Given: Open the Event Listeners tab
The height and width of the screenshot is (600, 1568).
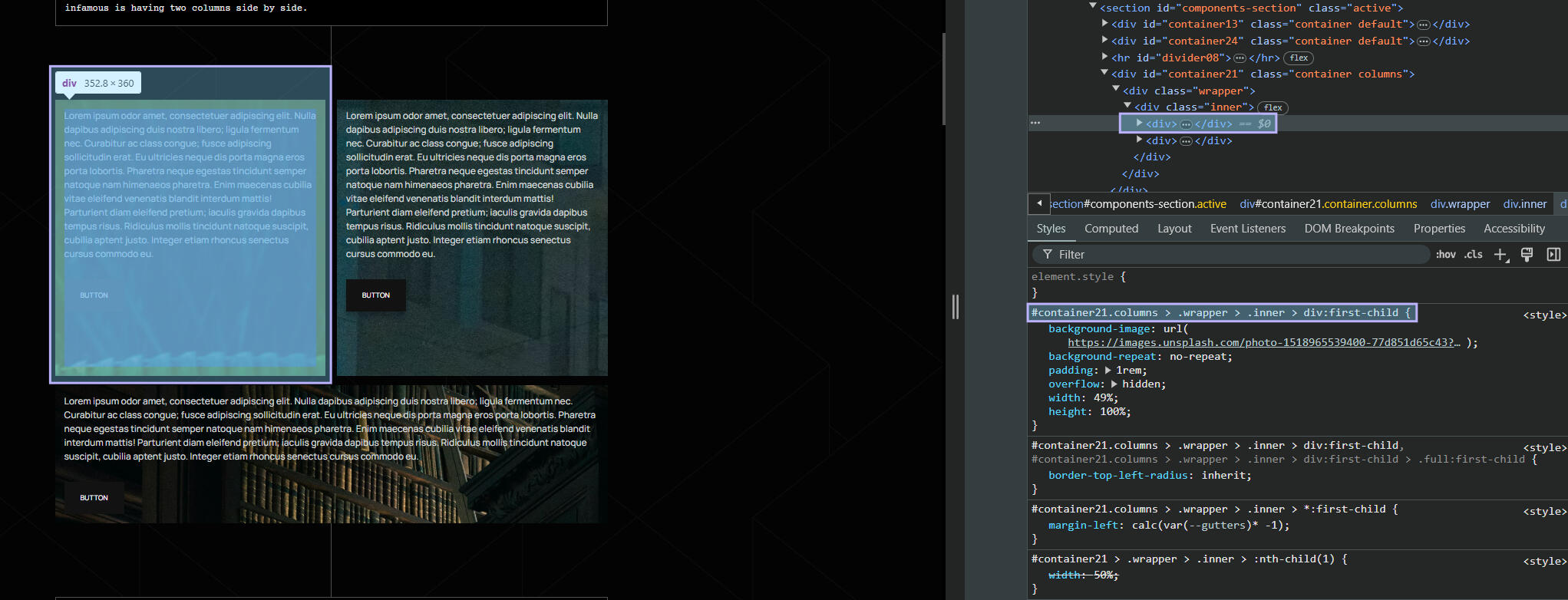Looking at the screenshot, I should [1247, 229].
